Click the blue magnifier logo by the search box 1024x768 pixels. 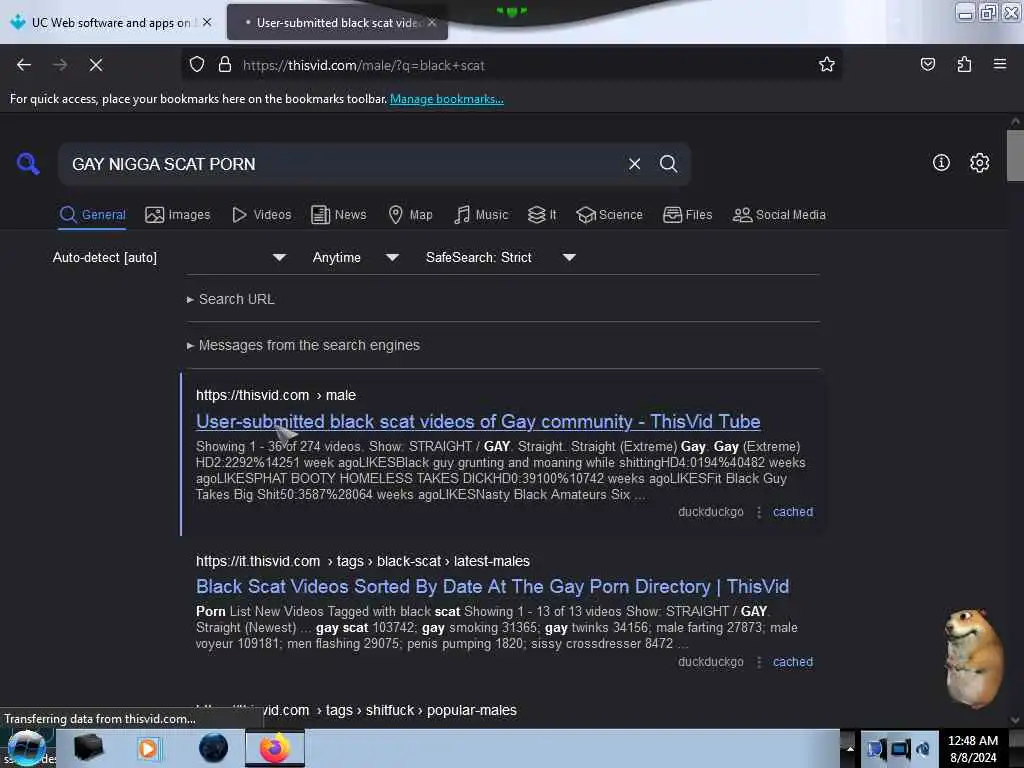[28, 163]
